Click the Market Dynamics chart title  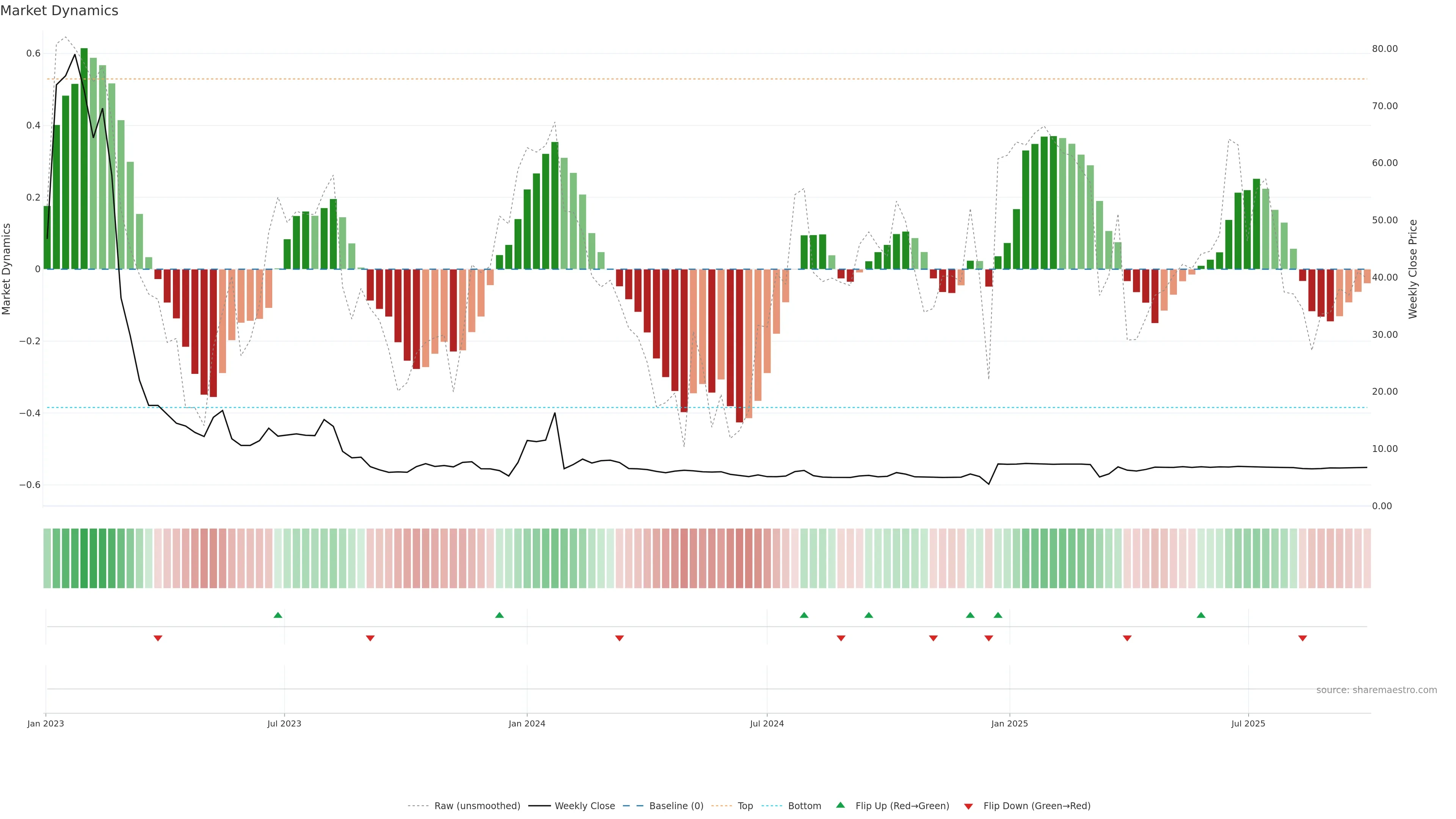[x=60, y=11]
